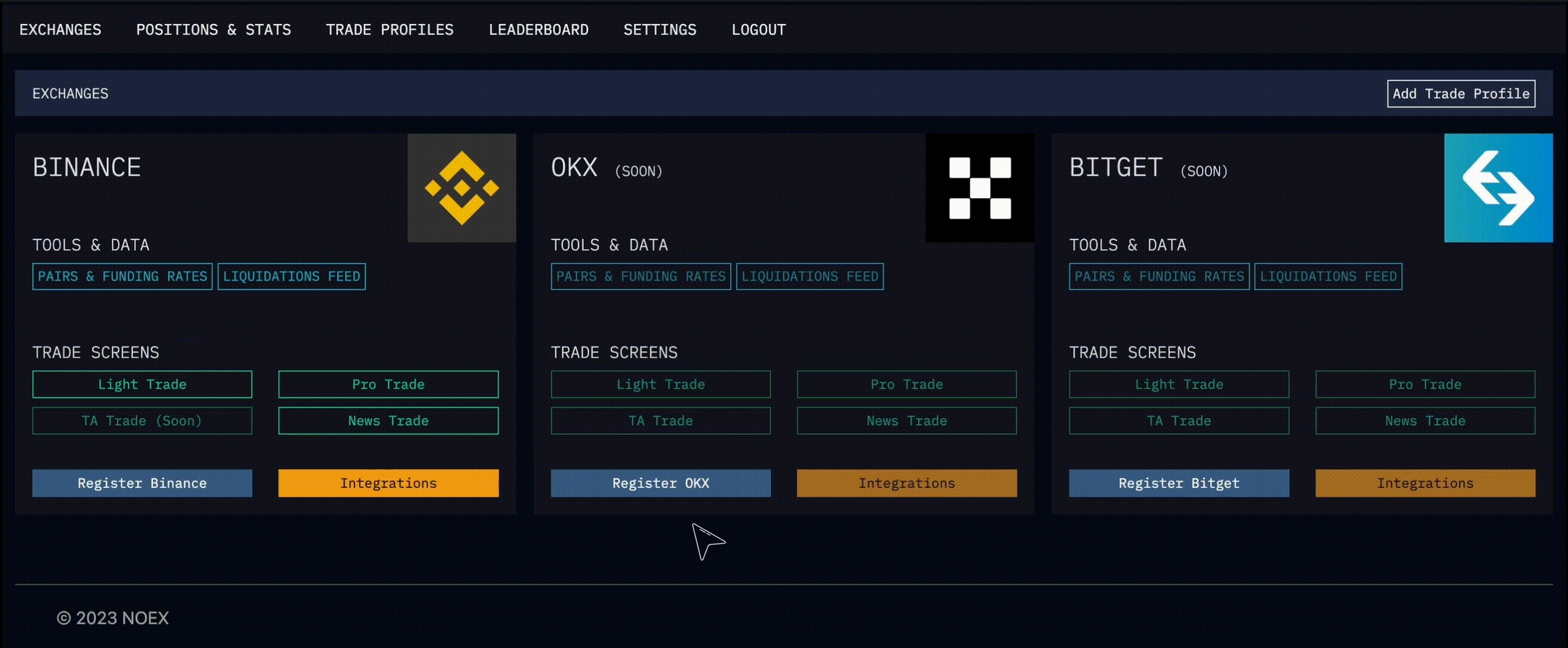Screen dimensions: 1568x648
Task: Open Settings from the top navigation
Action: click(659, 30)
